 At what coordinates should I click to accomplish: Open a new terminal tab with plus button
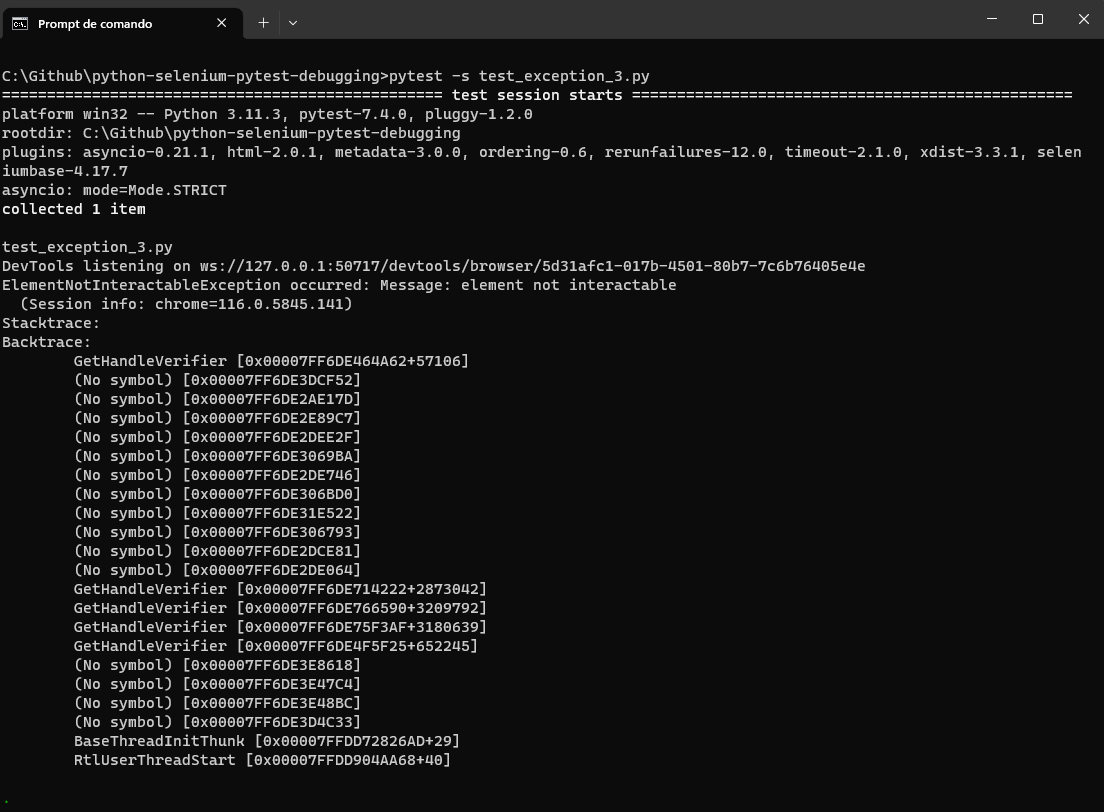263,22
